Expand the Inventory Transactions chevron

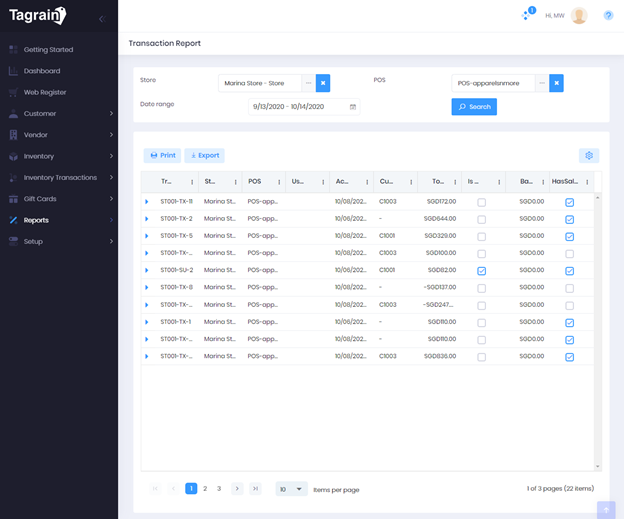point(111,178)
